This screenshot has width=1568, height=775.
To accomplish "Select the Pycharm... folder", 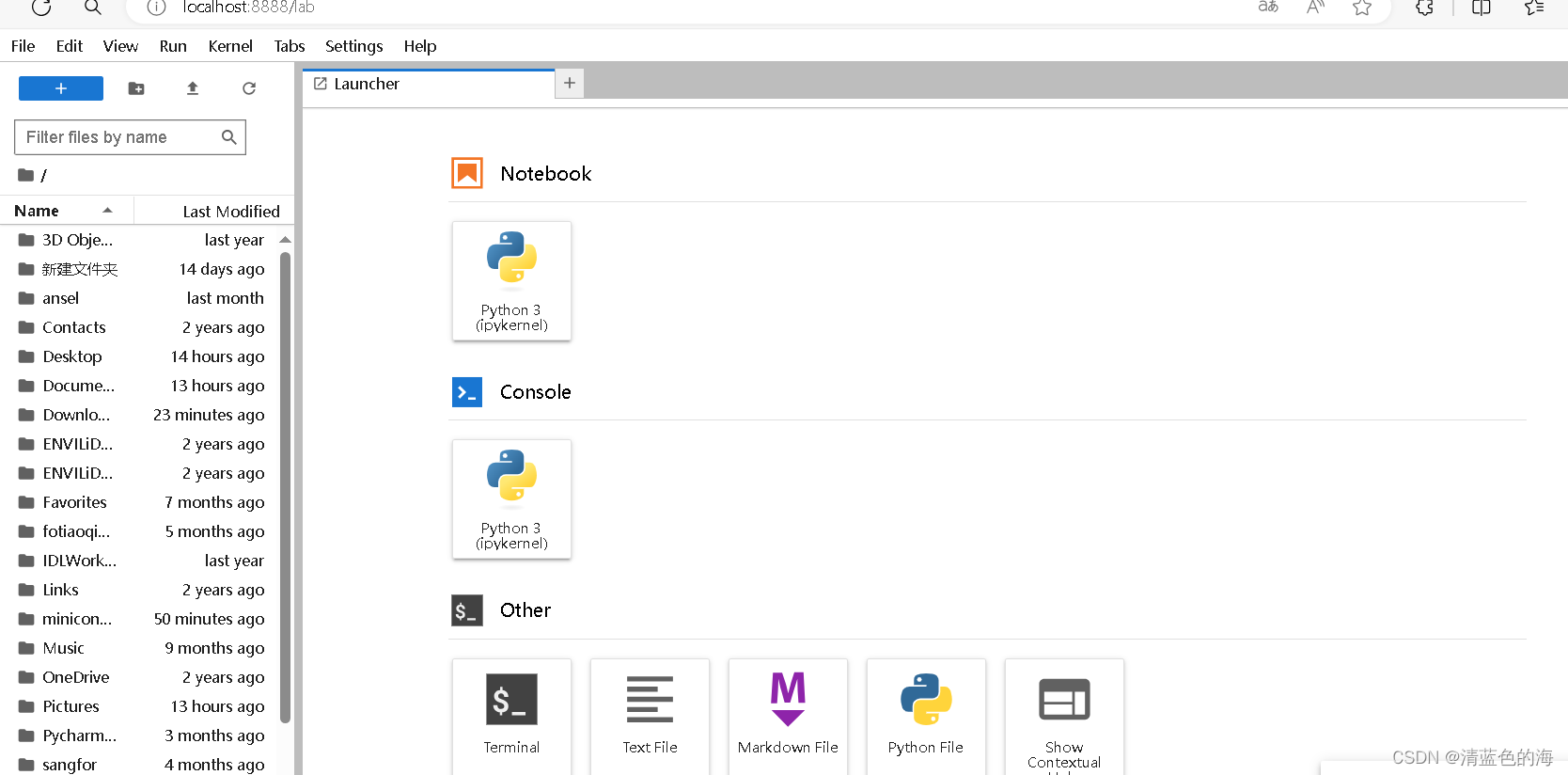I will click(x=141, y=735).
